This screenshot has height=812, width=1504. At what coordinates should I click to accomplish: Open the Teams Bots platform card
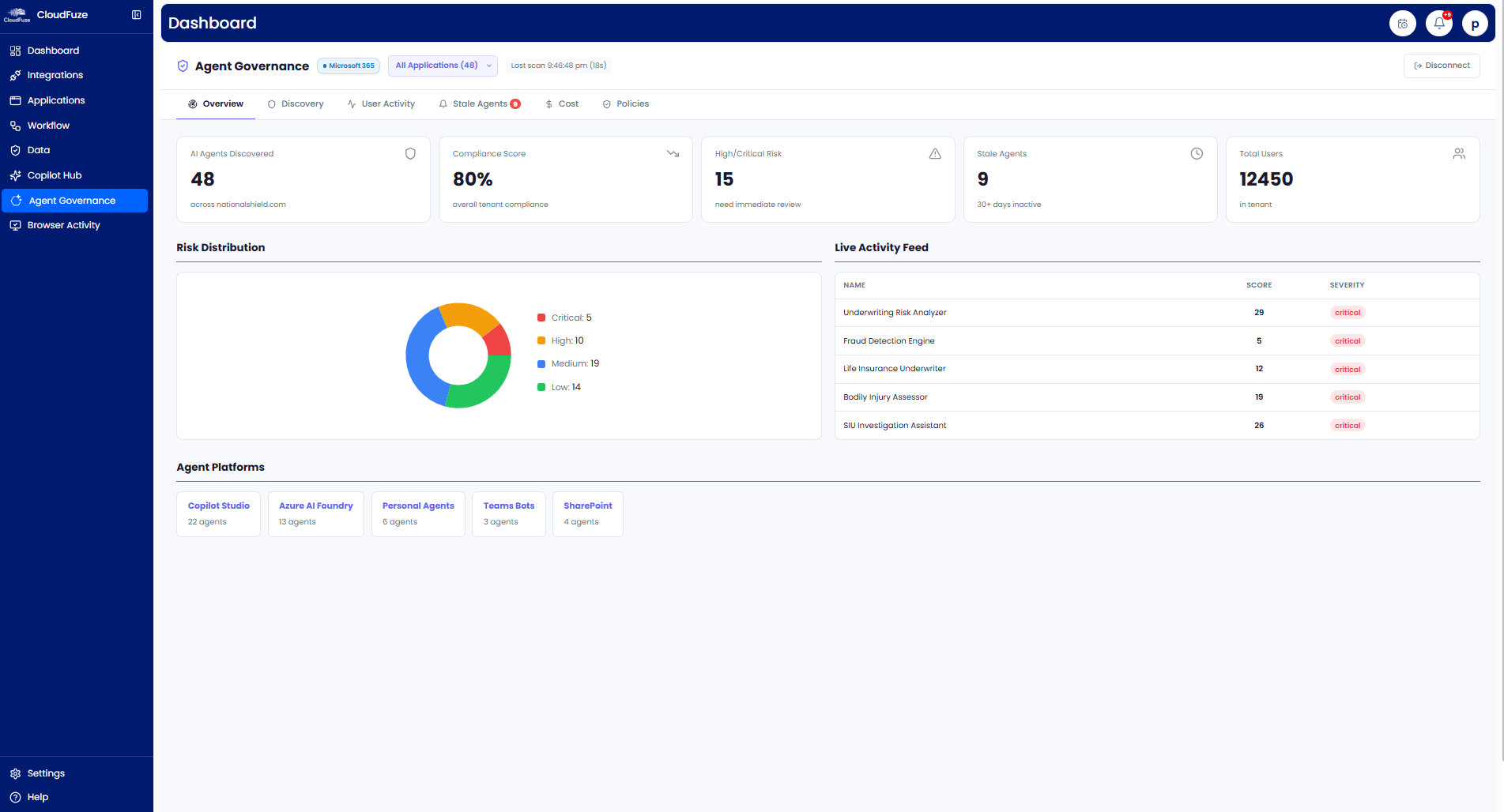pyautogui.click(x=509, y=514)
